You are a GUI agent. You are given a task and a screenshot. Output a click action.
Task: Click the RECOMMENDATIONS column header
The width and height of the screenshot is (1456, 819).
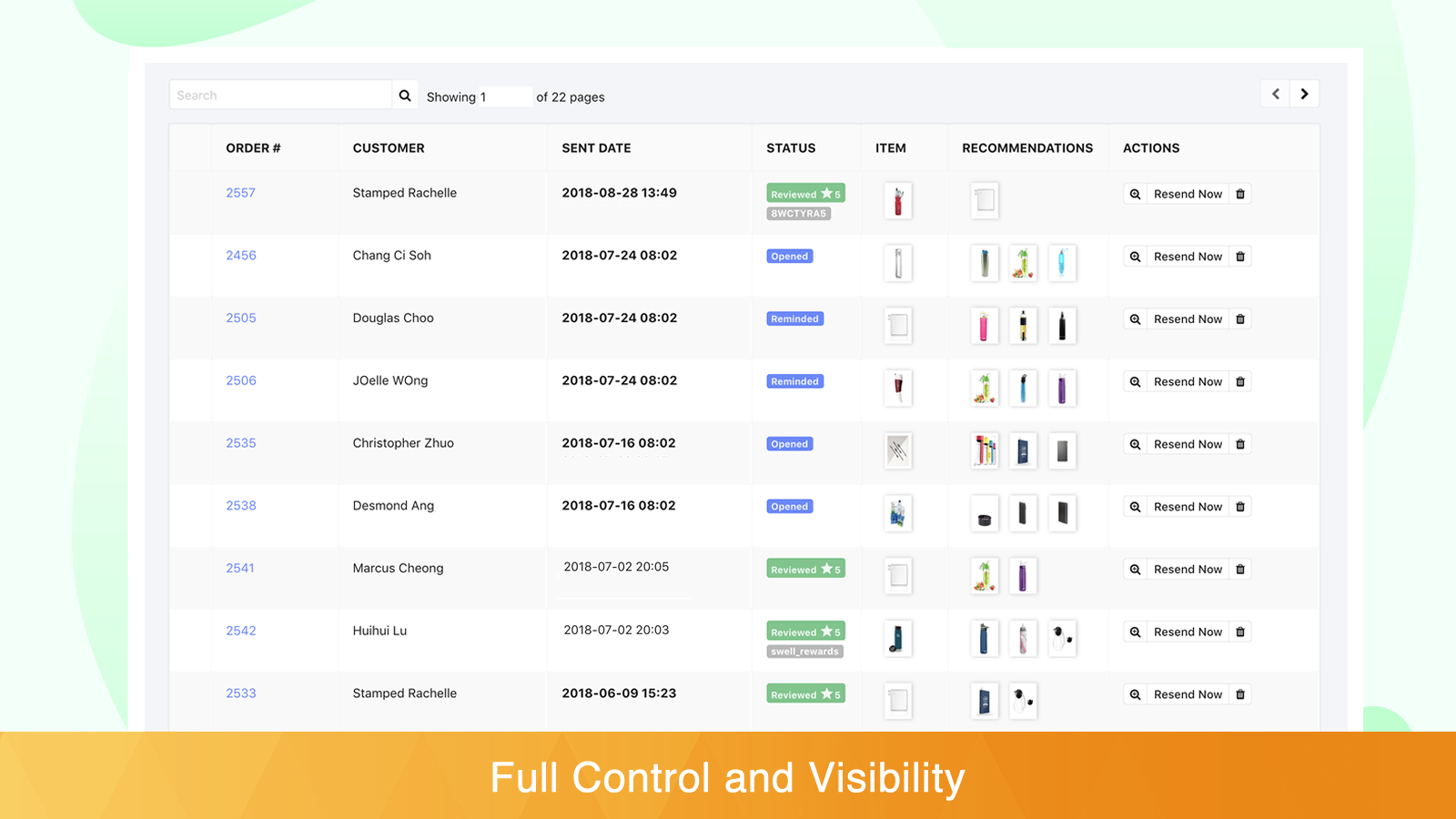coord(1027,148)
